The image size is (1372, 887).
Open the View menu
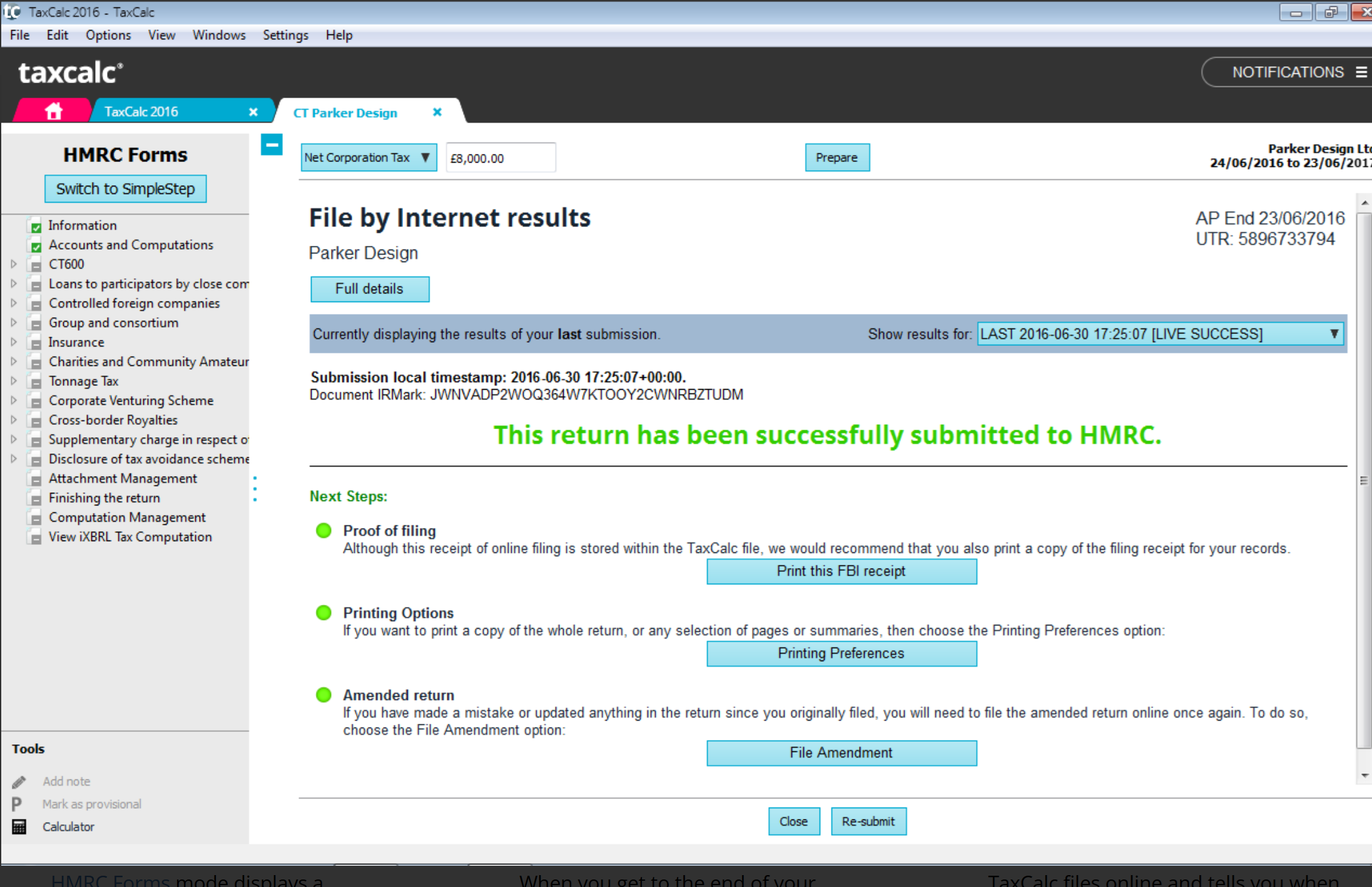point(161,35)
